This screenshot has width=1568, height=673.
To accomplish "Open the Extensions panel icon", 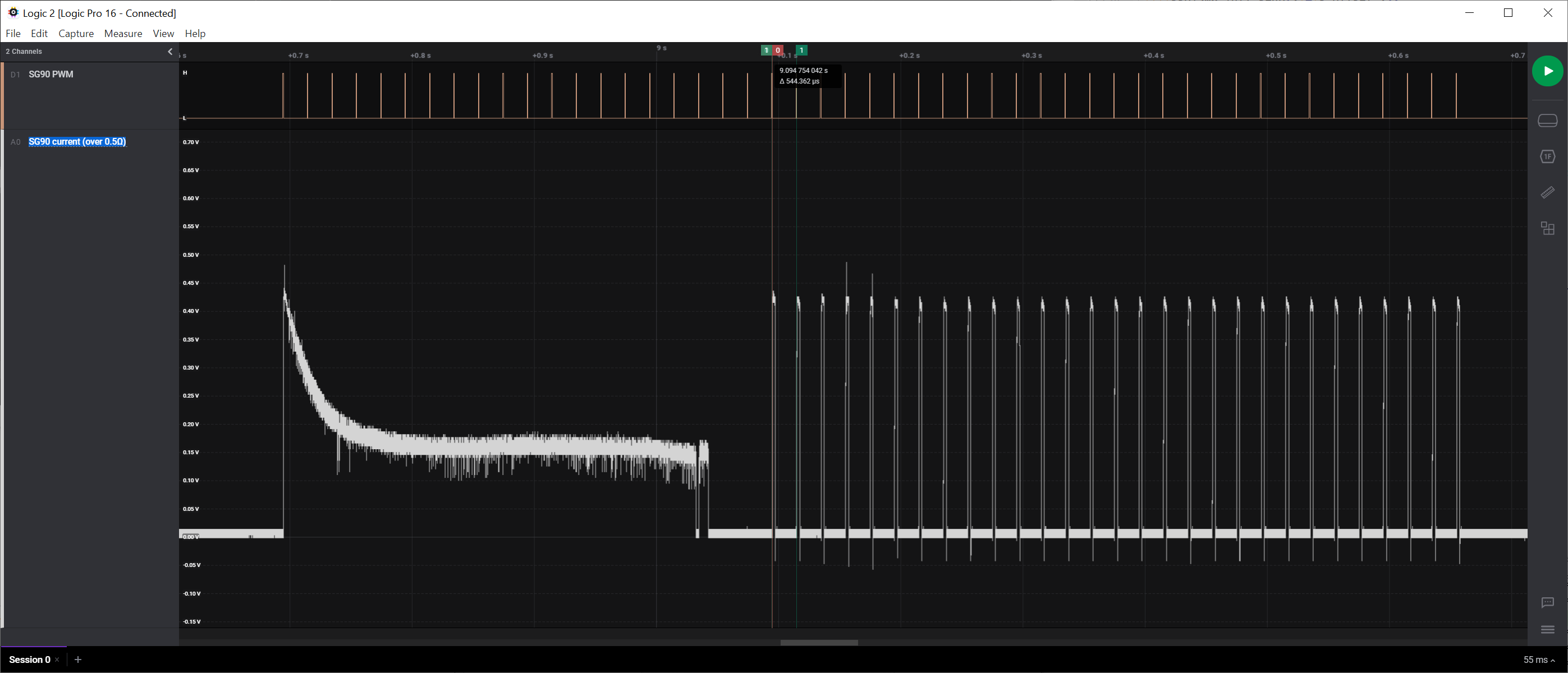I will (x=1547, y=228).
